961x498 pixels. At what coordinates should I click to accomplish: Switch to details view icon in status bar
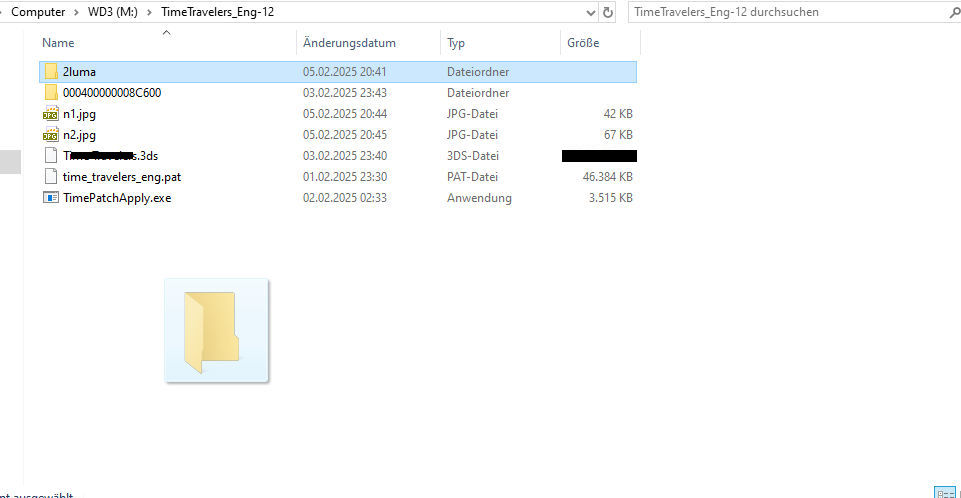click(944, 492)
